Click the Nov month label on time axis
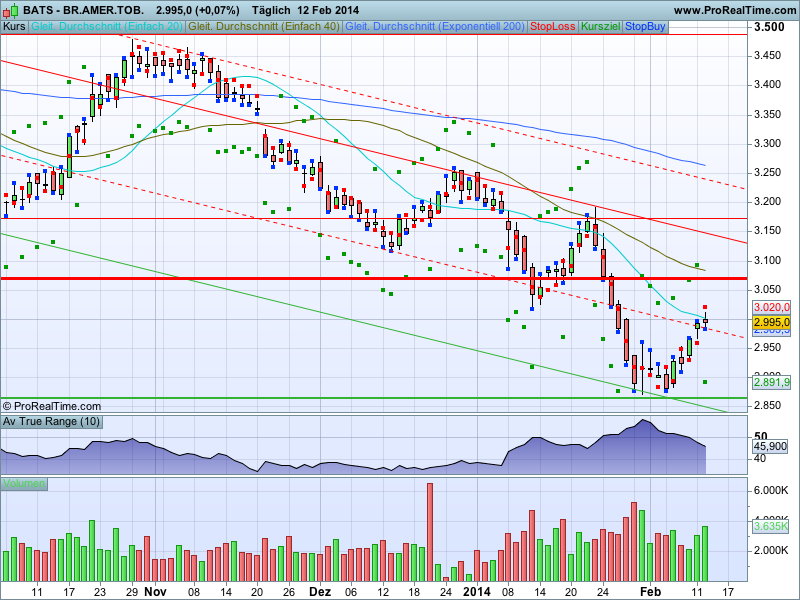800x600 pixels. click(155, 592)
